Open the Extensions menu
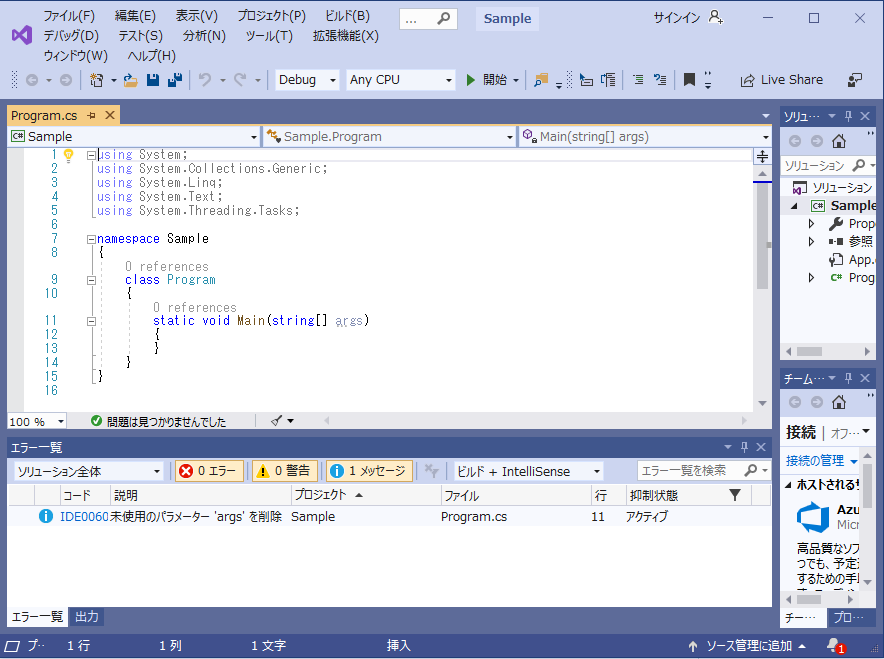Image resolution: width=884 pixels, height=659 pixels. pyautogui.click(x=346, y=36)
